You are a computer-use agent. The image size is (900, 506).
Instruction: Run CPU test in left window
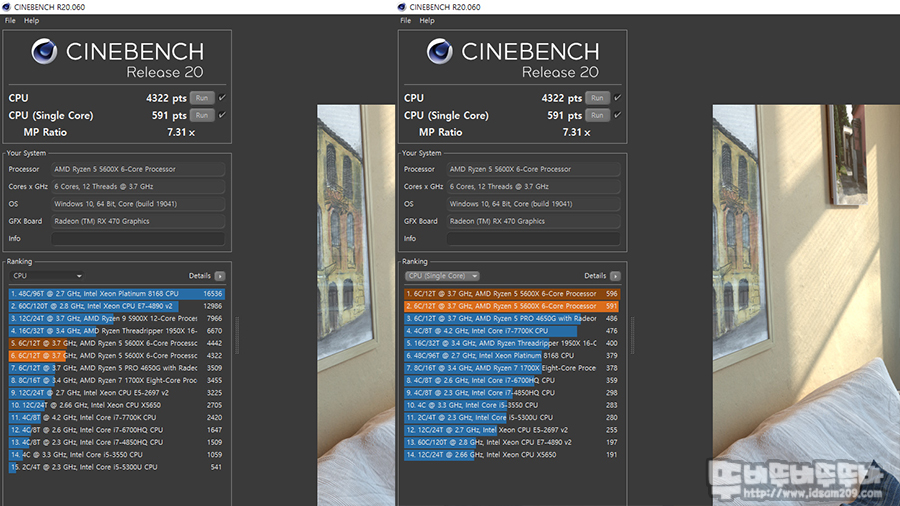(x=201, y=98)
